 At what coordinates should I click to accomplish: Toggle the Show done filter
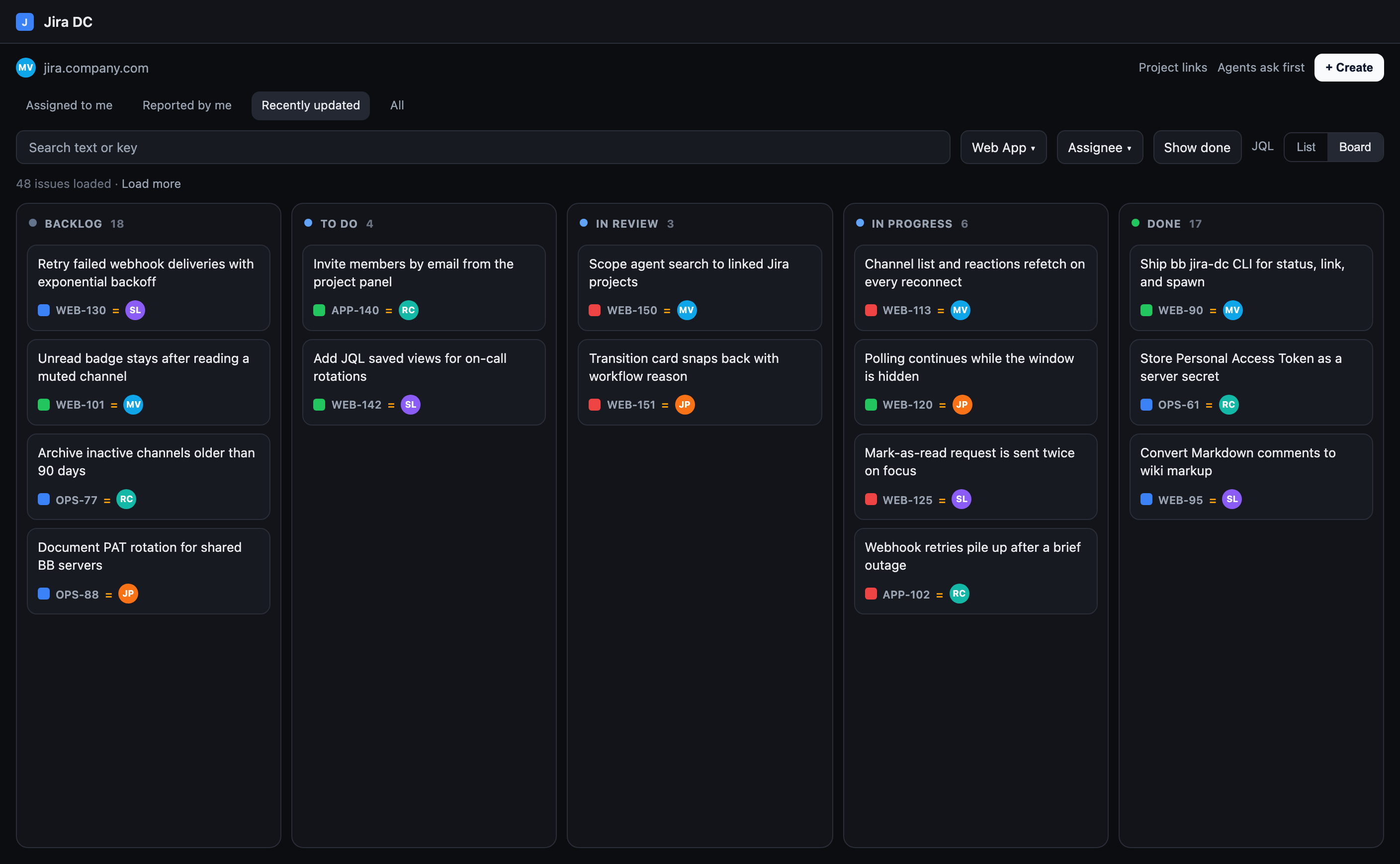[x=1197, y=148]
